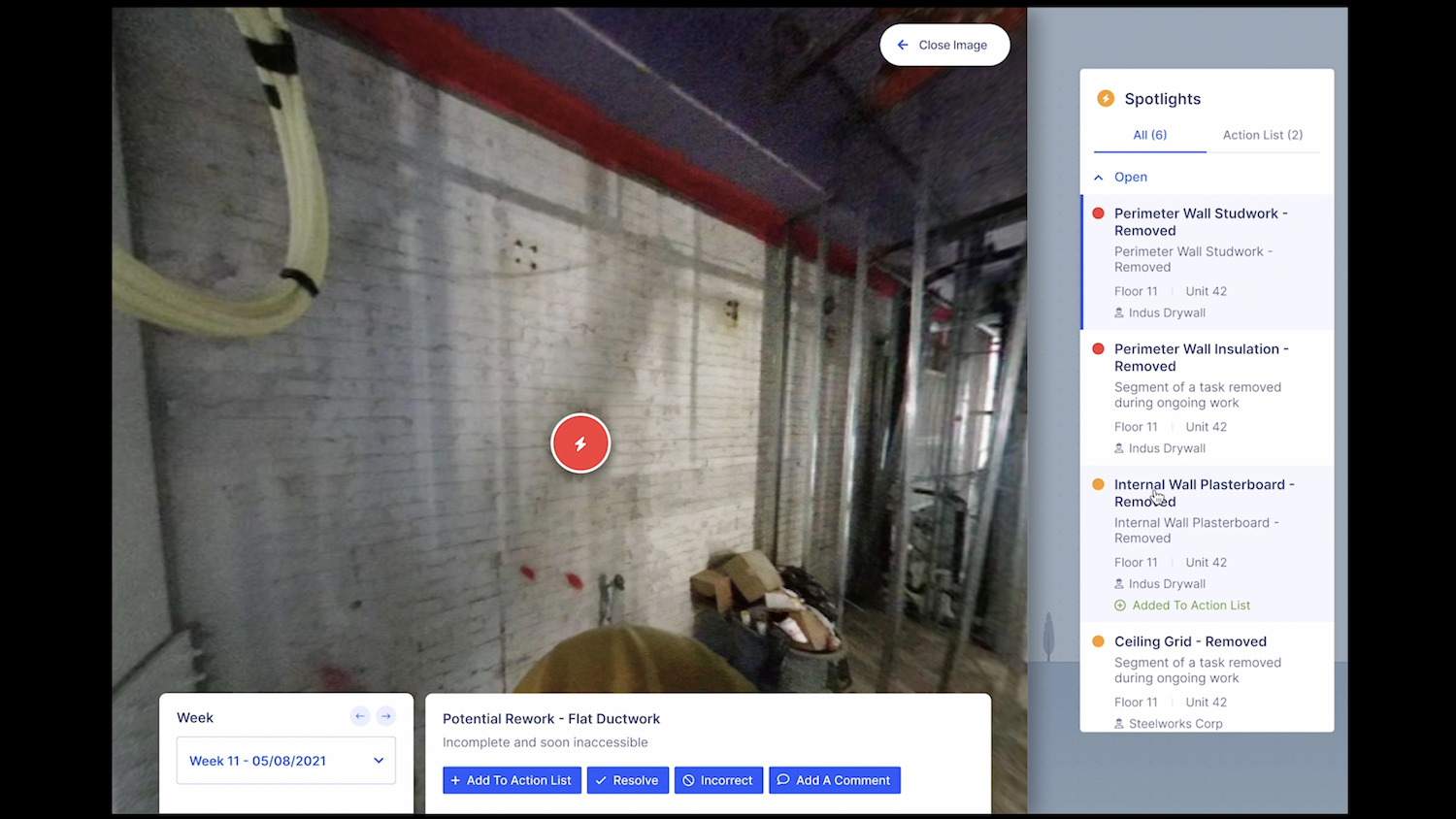Advance to the next week with the arrow
Screen dimensions: 1456x819
click(x=385, y=715)
